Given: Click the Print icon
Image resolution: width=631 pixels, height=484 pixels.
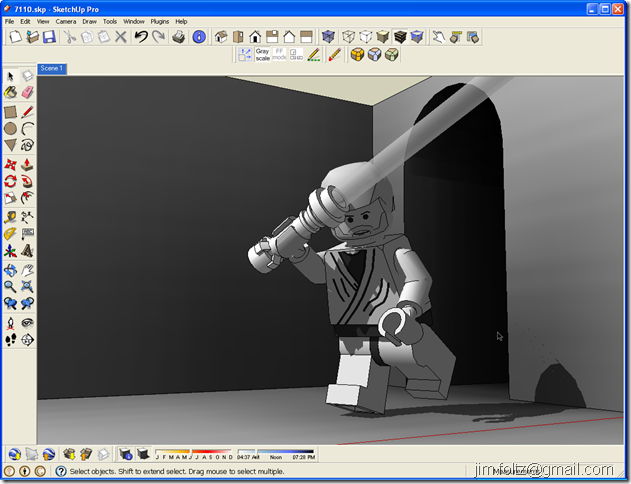Looking at the screenshot, I should [178, 37].
